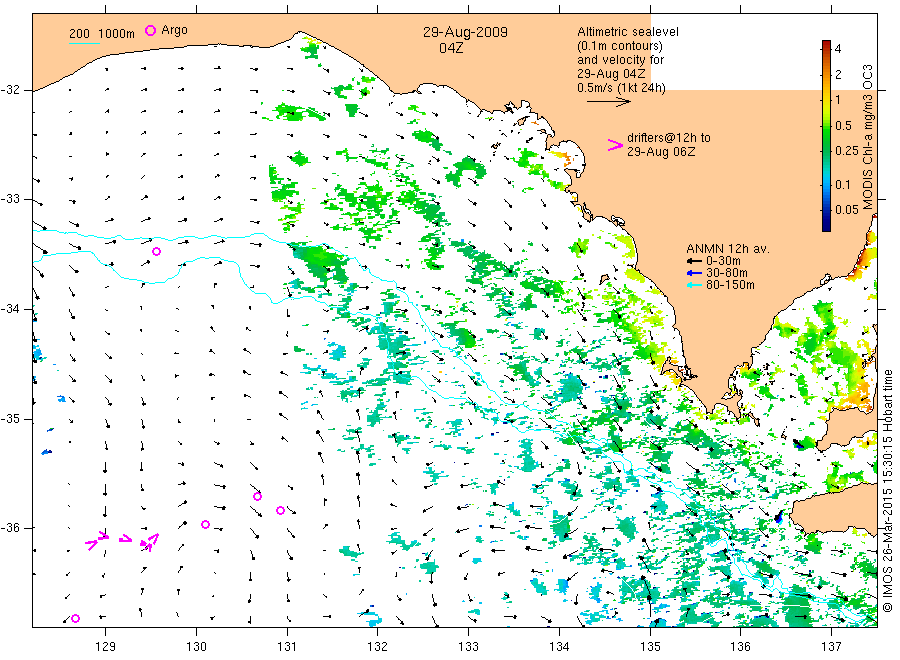This screenshot has height=660, width=900.
Task: Click the 'ANMN 12h av.' heading
Action: [728, 249]
